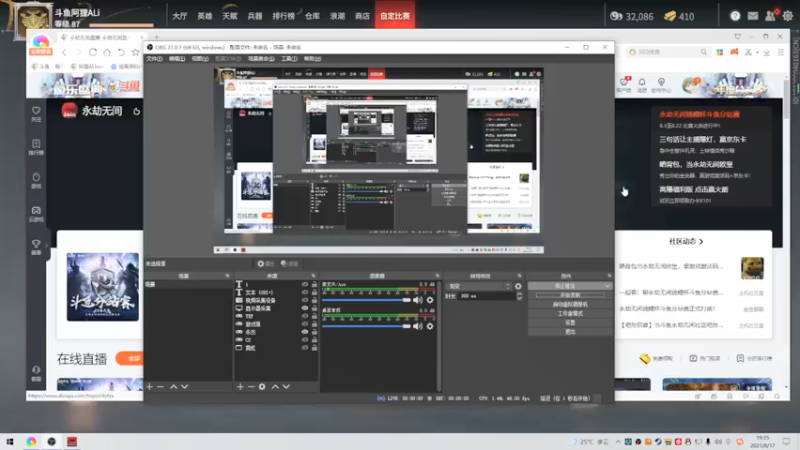Open the Scene Collection menu in OBS
Viewport: 800px width, 450px height.
(261, 59)
